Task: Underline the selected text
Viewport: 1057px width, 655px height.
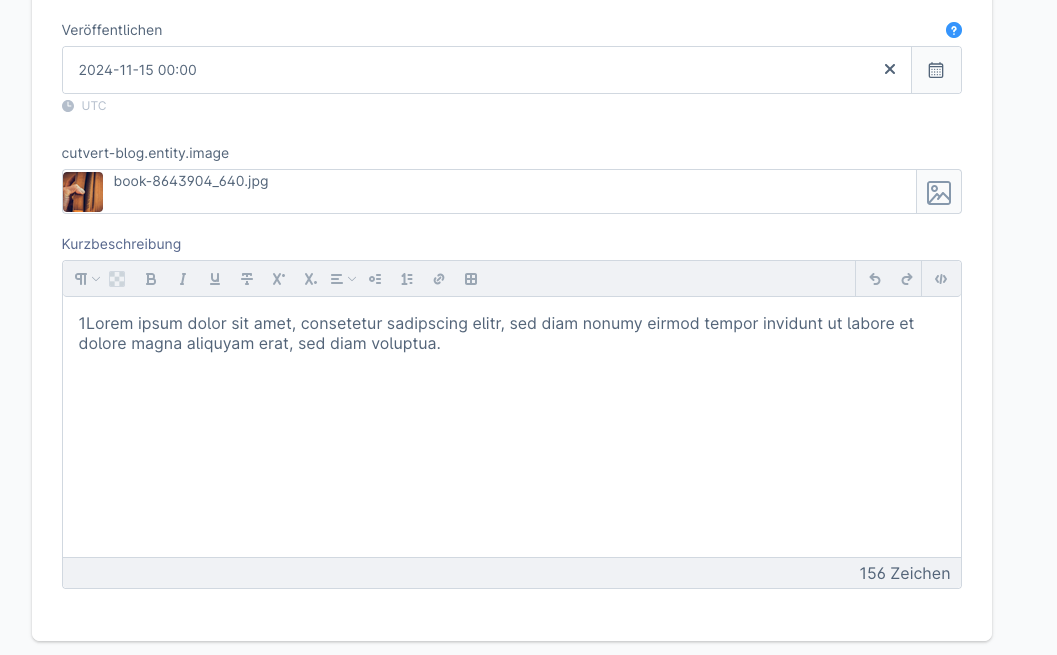Action: coord(215,279)
